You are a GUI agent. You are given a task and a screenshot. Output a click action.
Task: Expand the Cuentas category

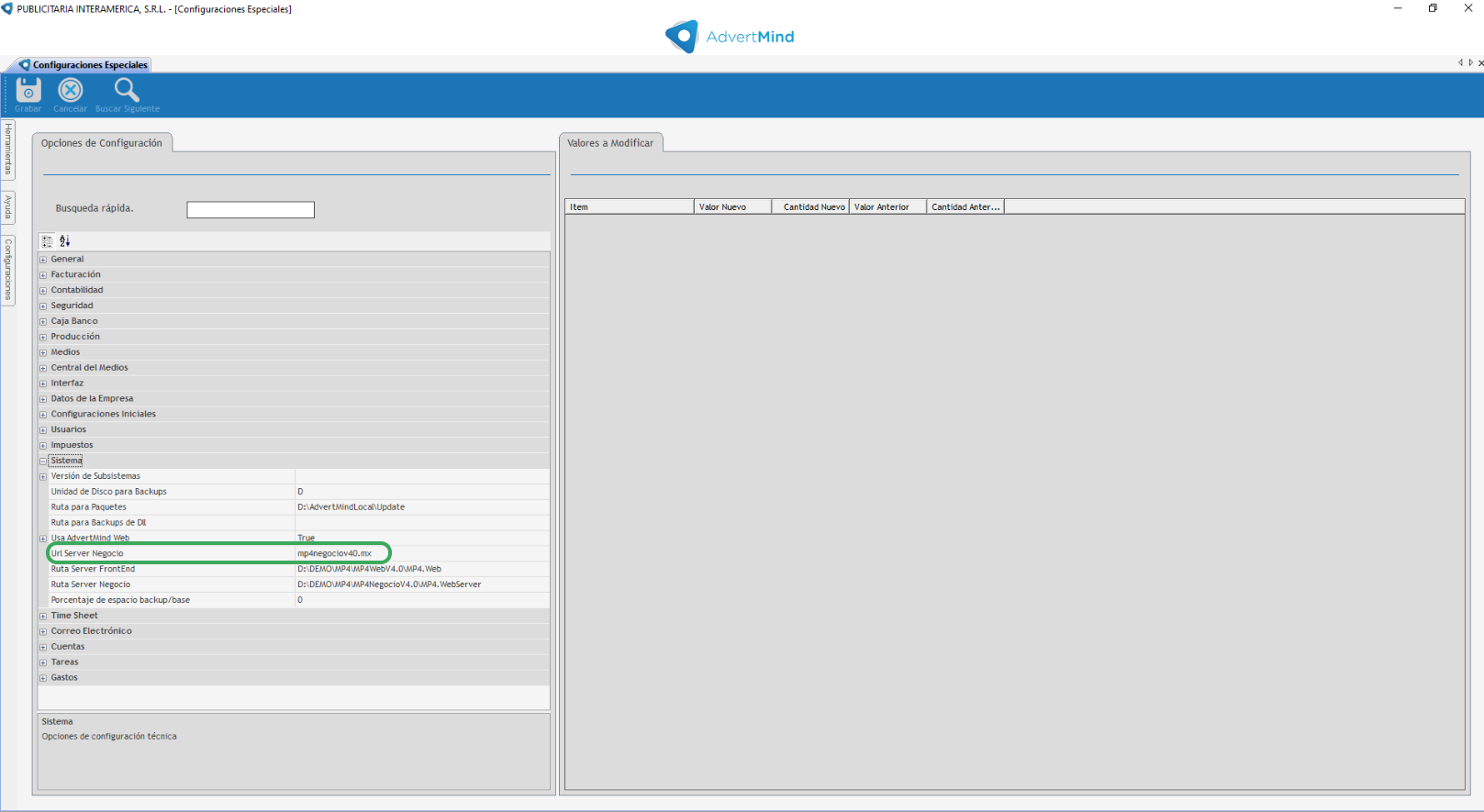(x=43, y=648)
